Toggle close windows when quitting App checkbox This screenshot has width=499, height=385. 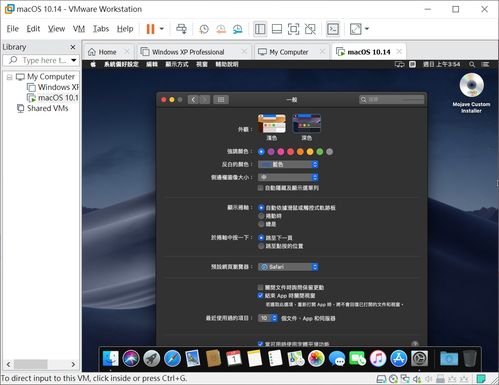(260, 296)
